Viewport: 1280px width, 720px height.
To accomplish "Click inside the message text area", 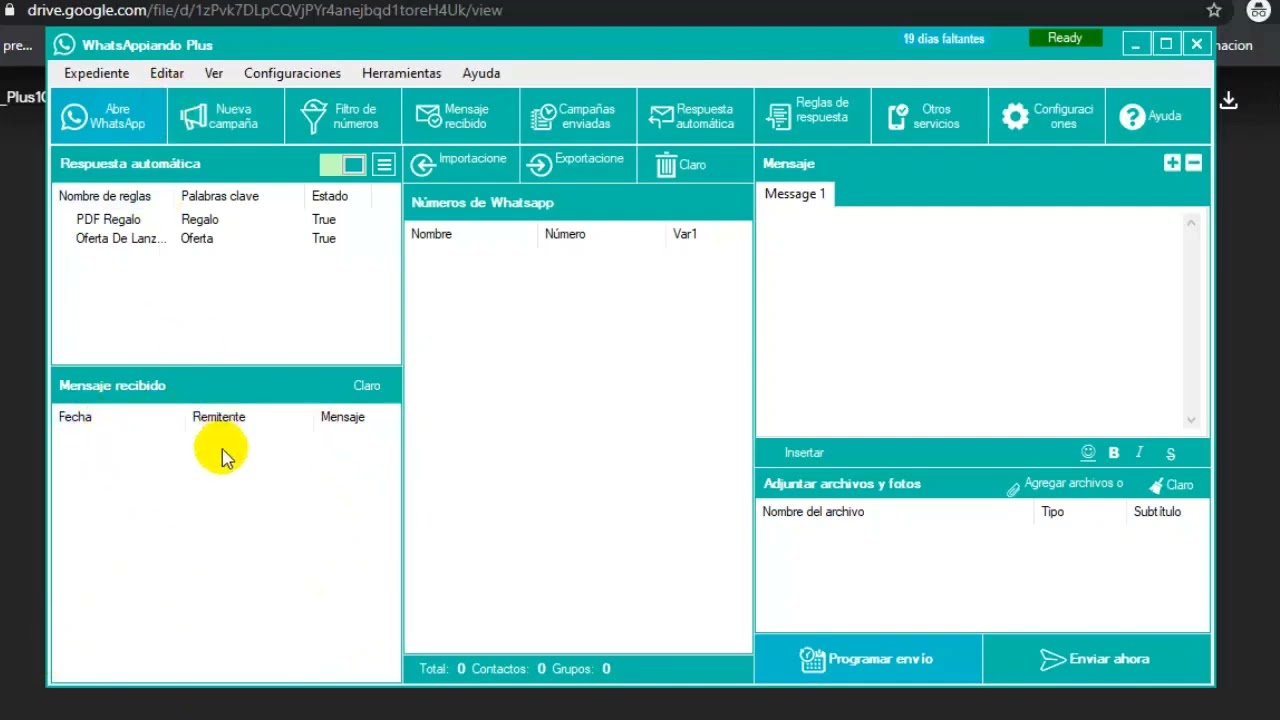I will (968, 320).
